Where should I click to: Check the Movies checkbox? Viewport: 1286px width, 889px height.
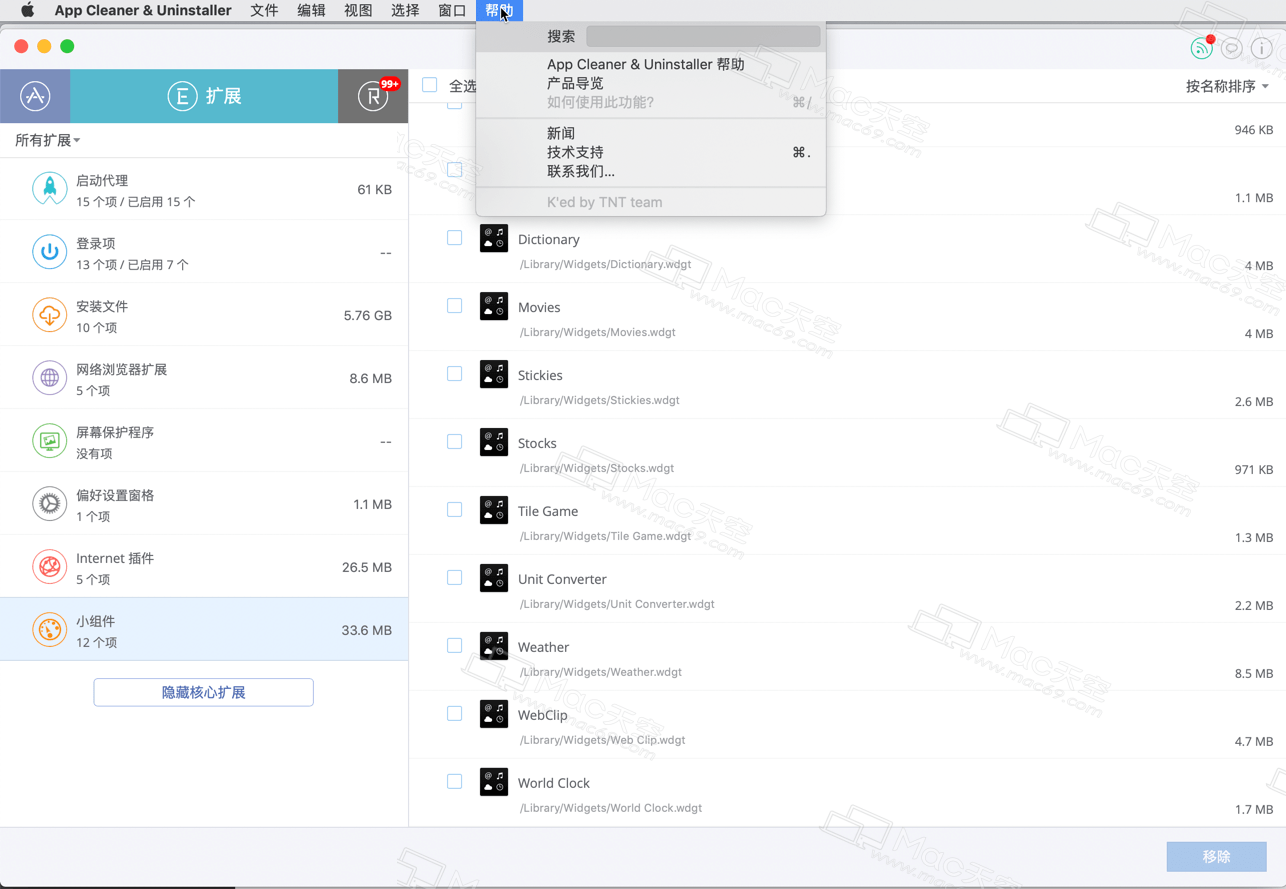(454, 306)
